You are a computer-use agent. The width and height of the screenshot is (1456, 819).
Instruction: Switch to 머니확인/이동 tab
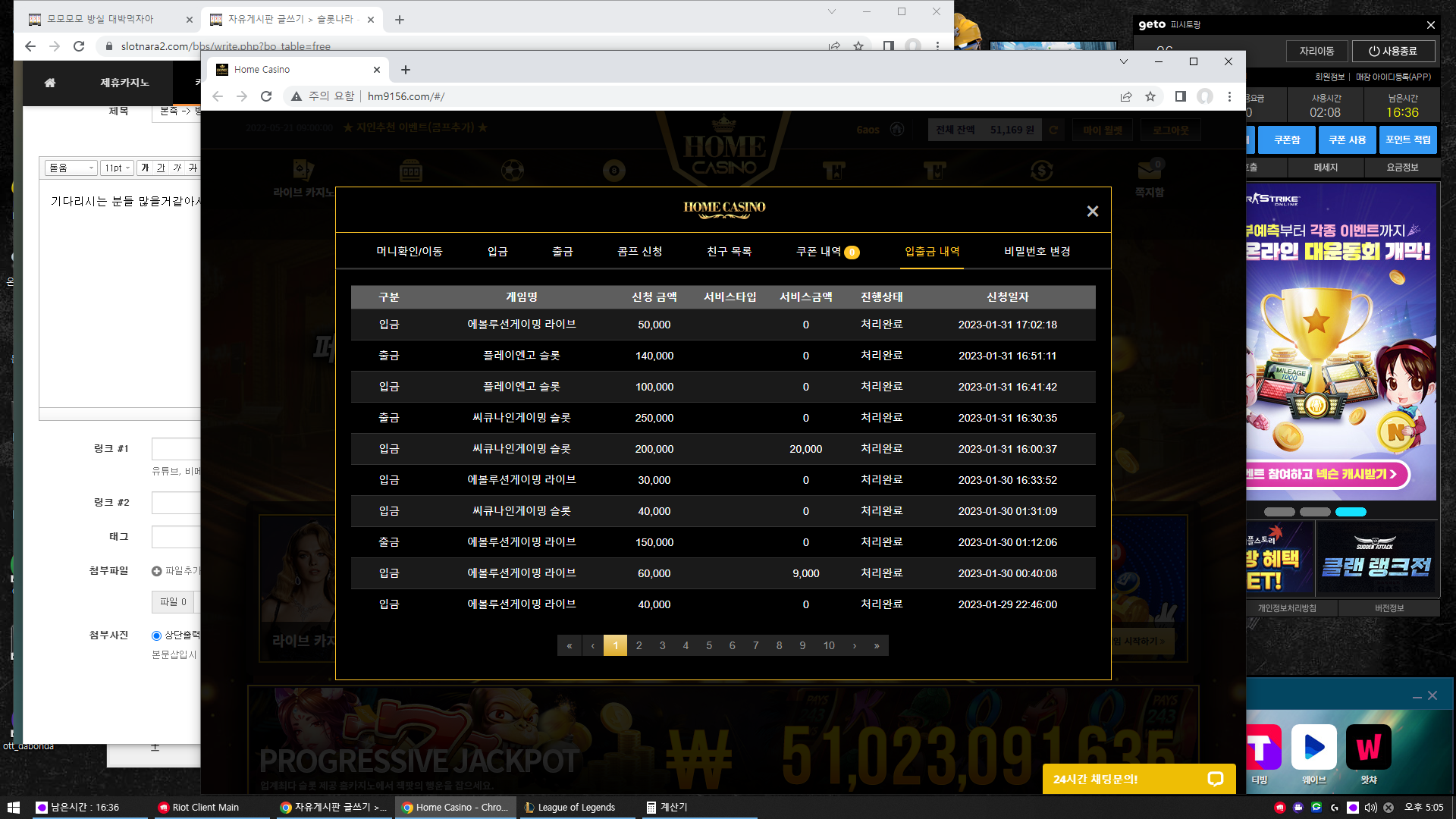tap(409, 251)
